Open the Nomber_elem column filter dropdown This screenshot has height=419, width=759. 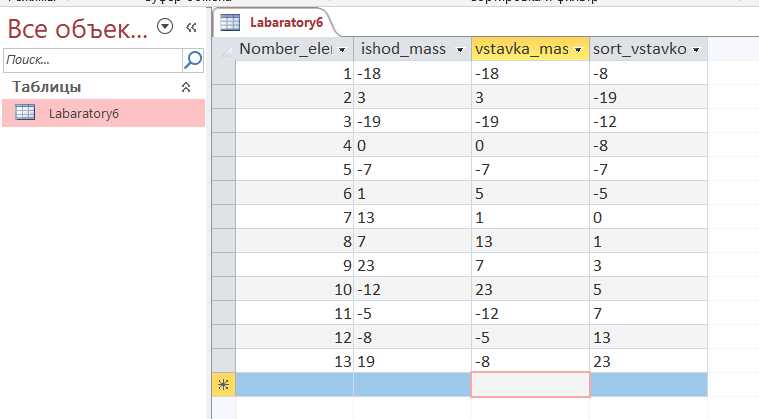tap(342, 49)
